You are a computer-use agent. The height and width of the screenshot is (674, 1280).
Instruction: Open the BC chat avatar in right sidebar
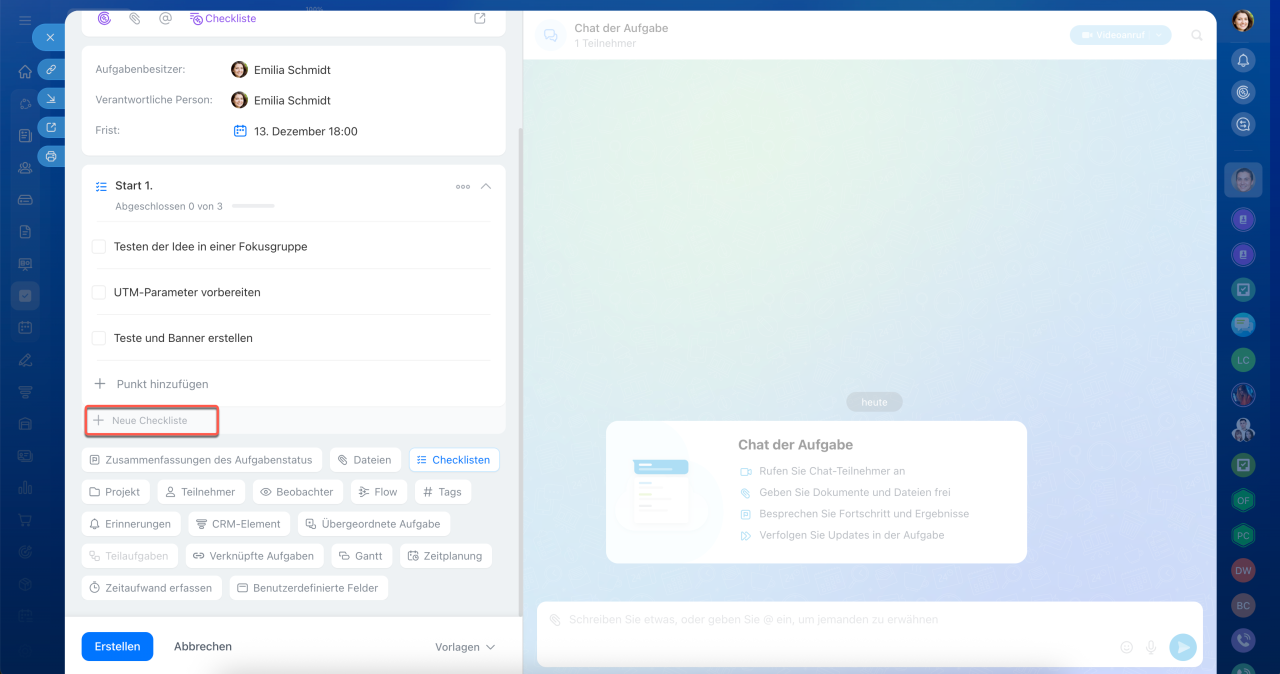pyautogui.click(x=1243, y=605)
